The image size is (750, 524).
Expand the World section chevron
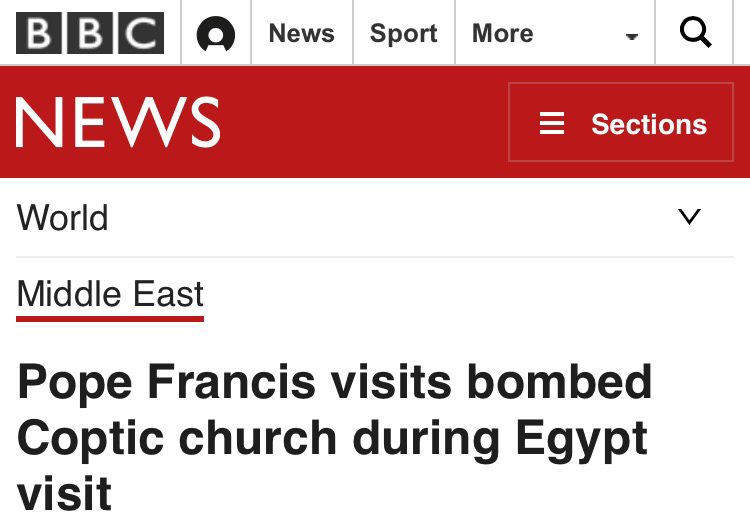pyautogui.click(x=689, y=217)
